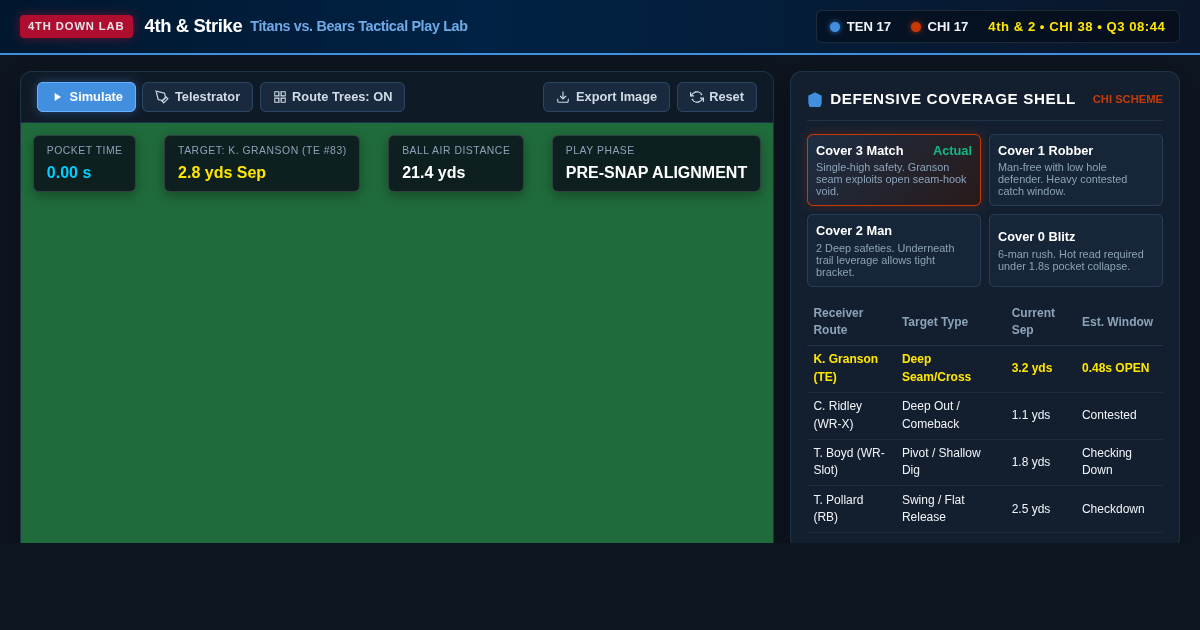The width and height of the screenshot is (1200, 630).
Task: Click the 1.8 yds separation value
Action: (x=1030, y=462)
